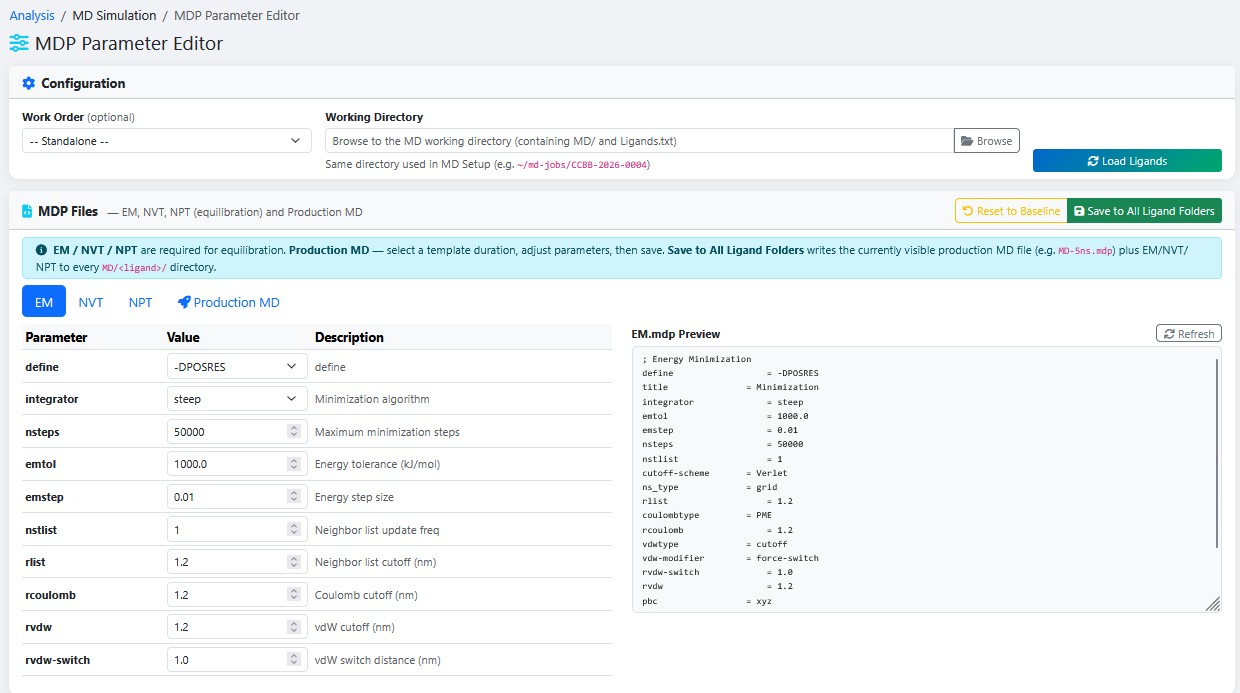Click the 'Energy tolerance (kJ/mol)' description
This screenshot has width=1240, height=693.
377,464
